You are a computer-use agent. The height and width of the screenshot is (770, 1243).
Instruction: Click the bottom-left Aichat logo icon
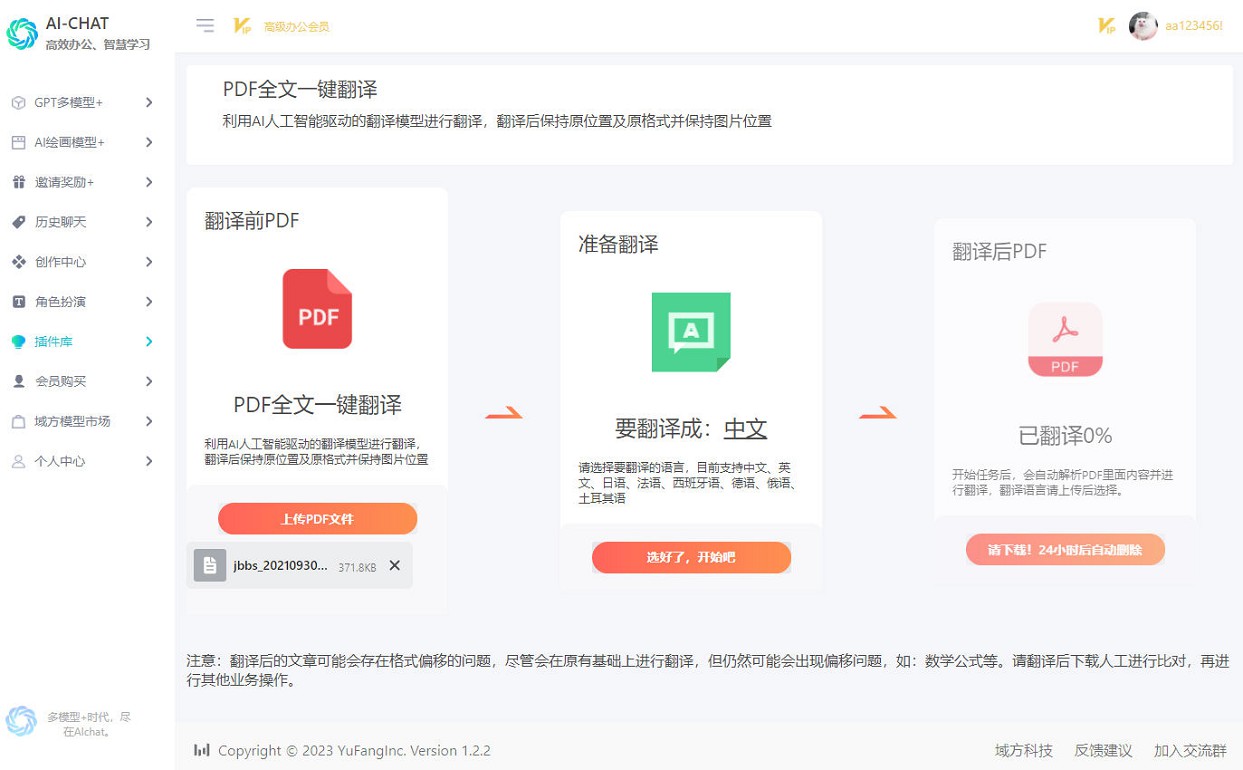[x=21, y=721]
